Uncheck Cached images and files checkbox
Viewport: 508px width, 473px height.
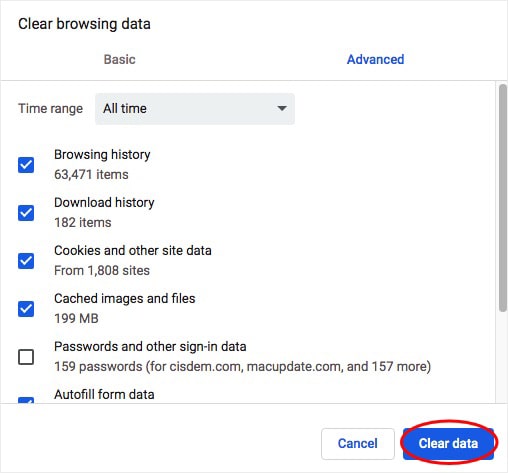(26, 309)
